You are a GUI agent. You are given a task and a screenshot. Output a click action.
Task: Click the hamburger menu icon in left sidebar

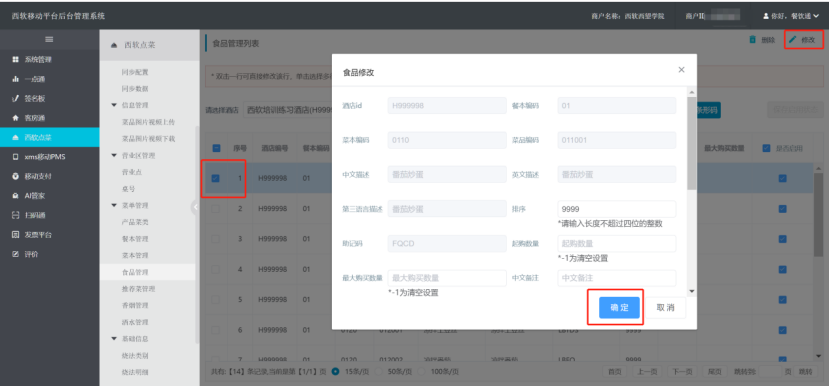coord(49,39)
